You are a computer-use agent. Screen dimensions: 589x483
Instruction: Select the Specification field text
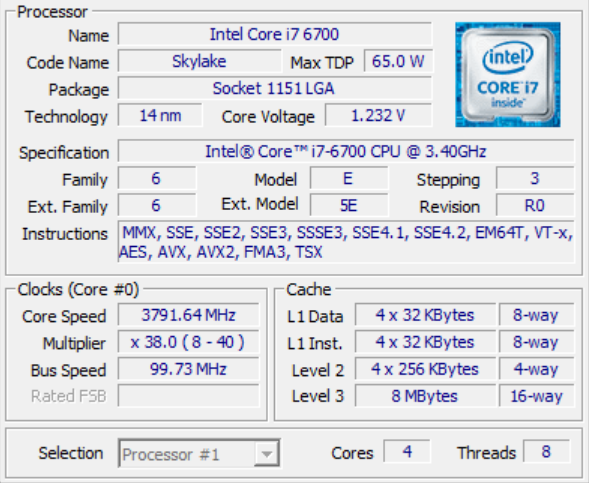tap(346, 151)
